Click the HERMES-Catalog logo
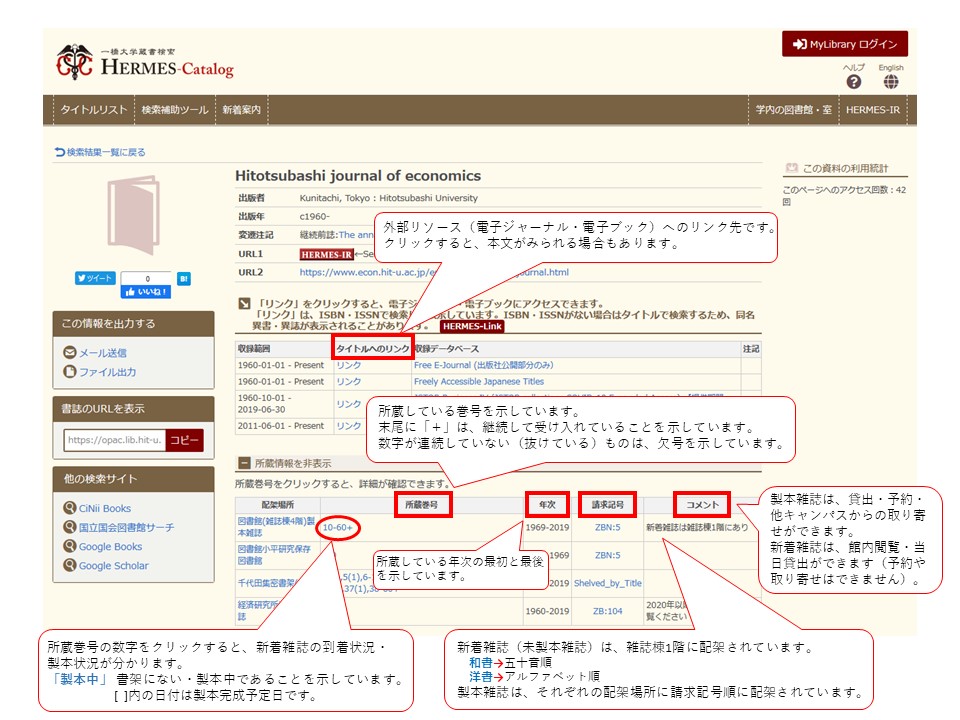 tap(144, 62)
